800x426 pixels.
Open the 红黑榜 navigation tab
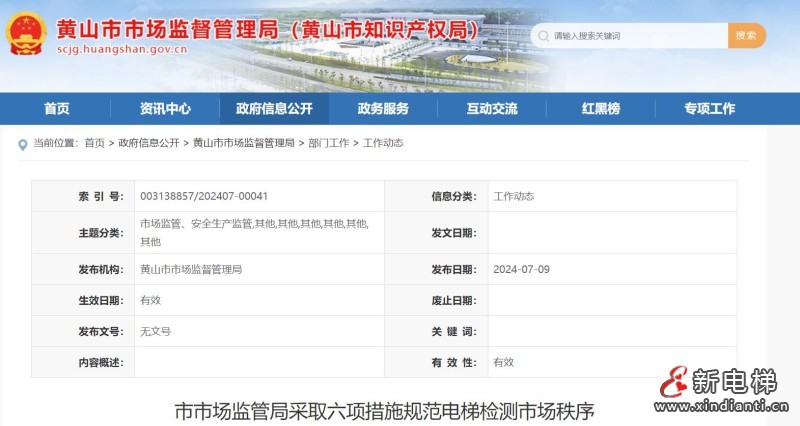pyautogui.click(x=601, y=109)
